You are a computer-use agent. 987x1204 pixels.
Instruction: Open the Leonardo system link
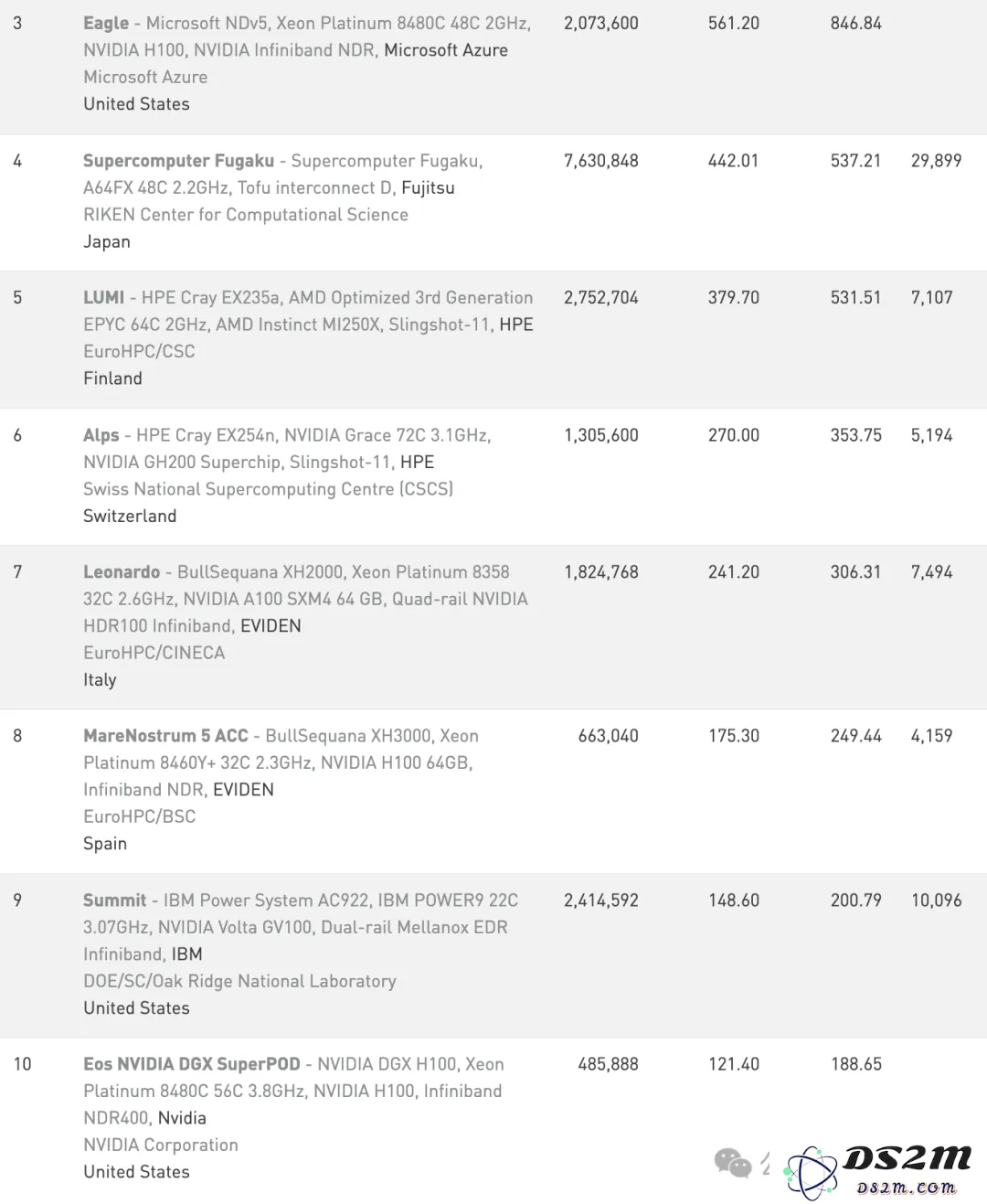point(122,572)
